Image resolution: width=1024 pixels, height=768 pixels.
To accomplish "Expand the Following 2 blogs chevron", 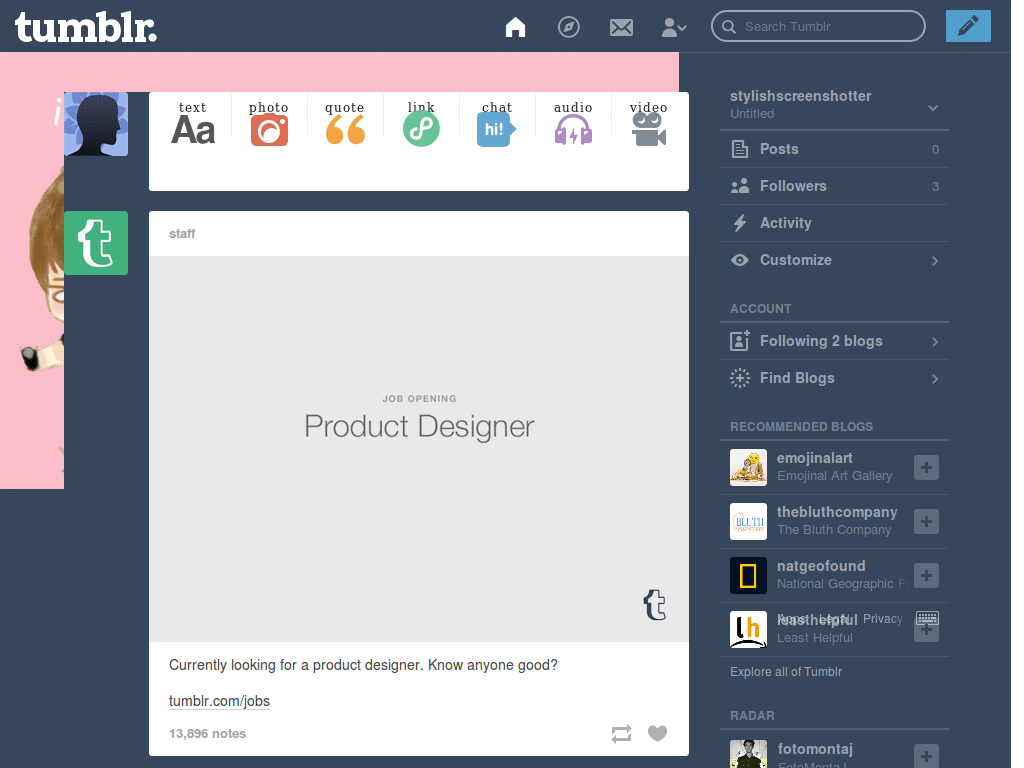I will pyautogui.click(x=935, y=342).
